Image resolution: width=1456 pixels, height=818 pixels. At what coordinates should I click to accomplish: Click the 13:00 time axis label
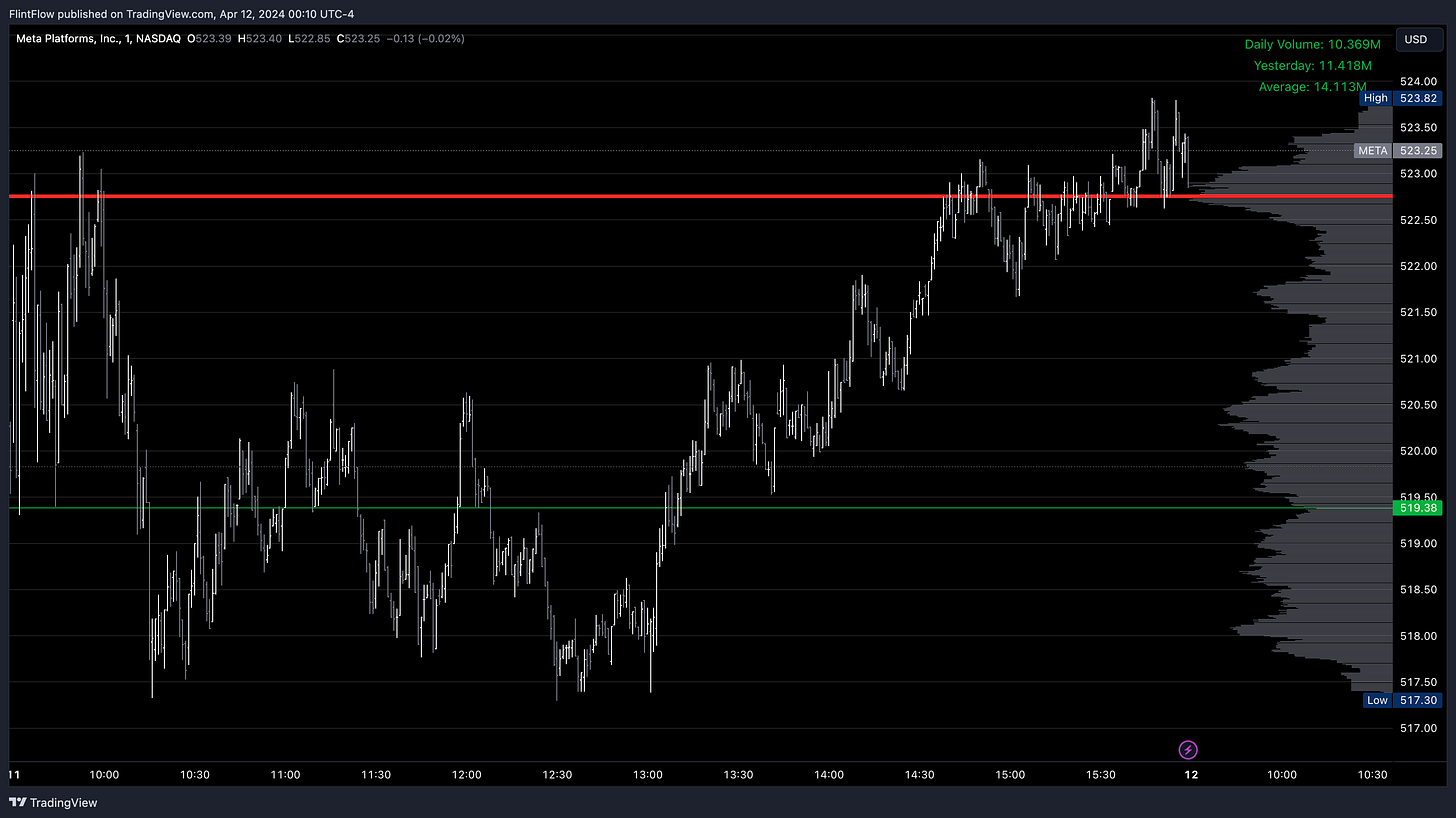[x=648, y=775]
